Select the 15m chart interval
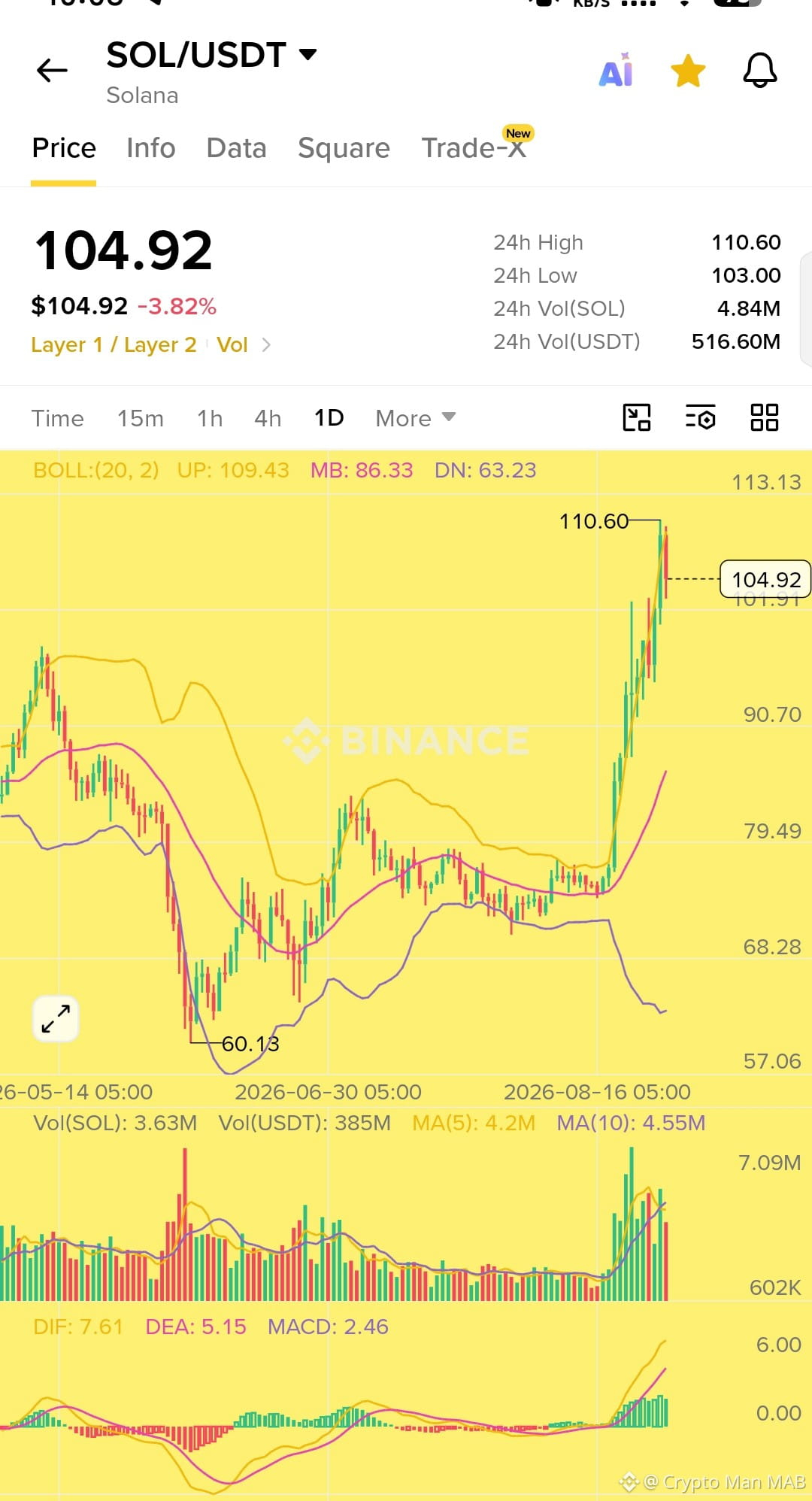Image resolution: width=812 pixels, height=1501 pixels. pyautogui.click(x=141, y=418)
